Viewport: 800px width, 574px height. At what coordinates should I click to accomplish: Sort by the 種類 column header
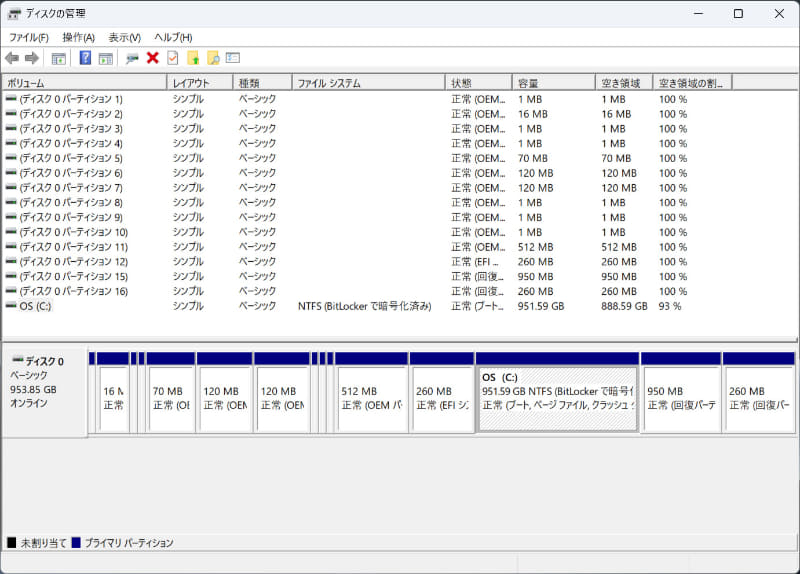click(x=262, y=83)
